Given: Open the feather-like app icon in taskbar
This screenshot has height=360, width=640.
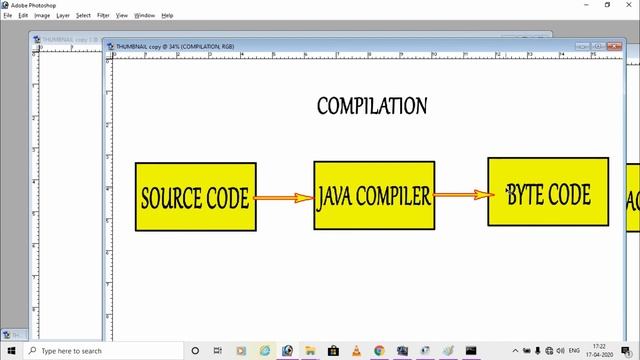Looking at the screenshot, I should [x=448, y=351].
